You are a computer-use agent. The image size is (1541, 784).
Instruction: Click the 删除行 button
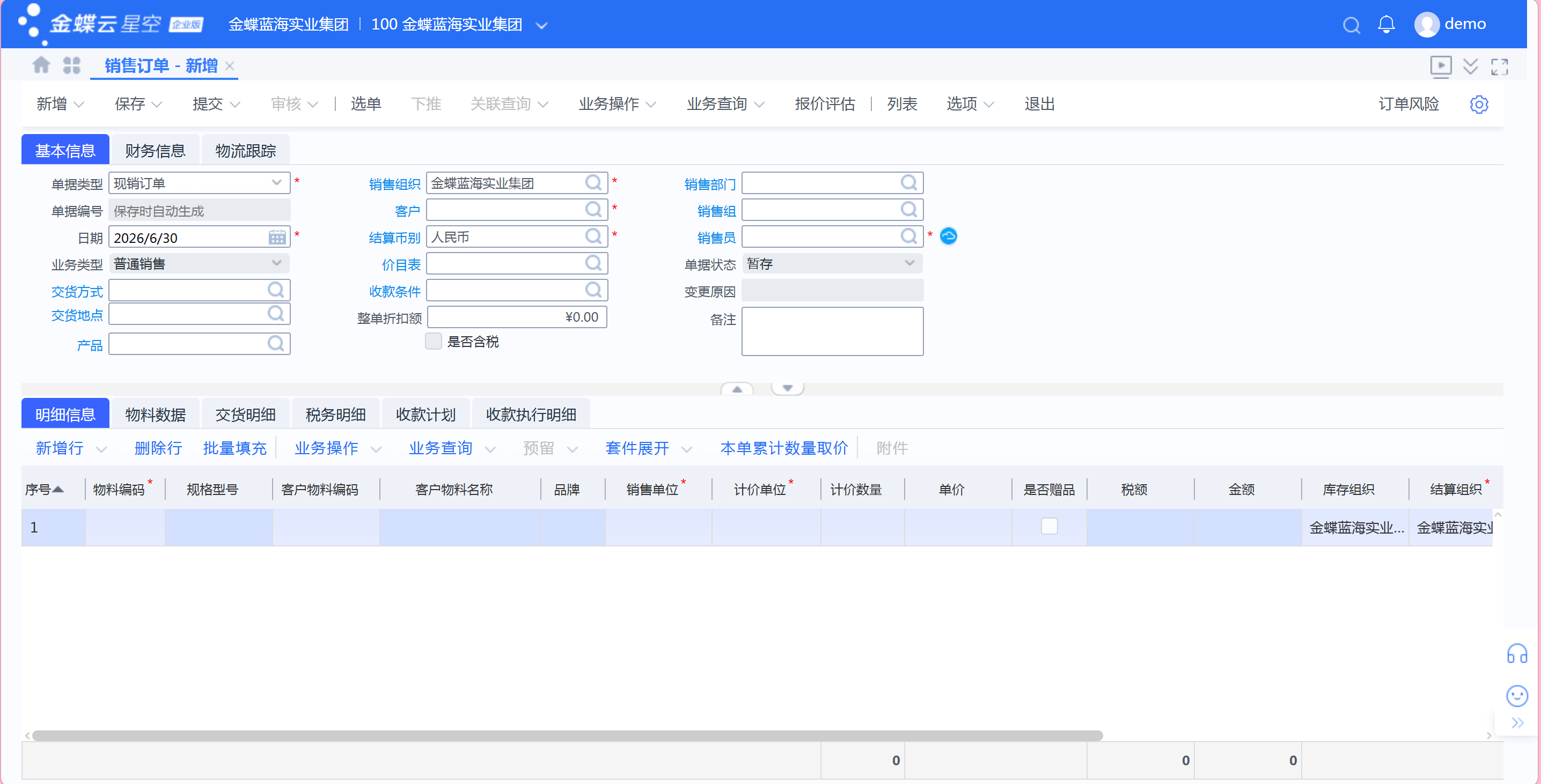click(158, 448)
